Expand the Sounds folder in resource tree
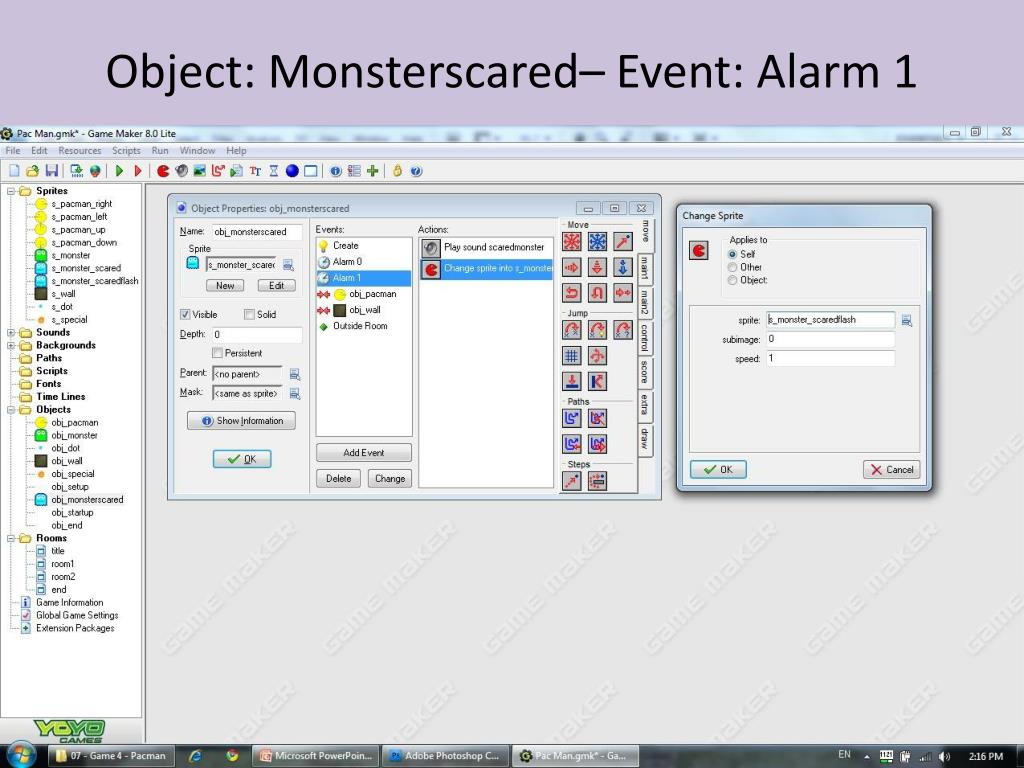The image size is (1024, 768). [x=11, y=332]
